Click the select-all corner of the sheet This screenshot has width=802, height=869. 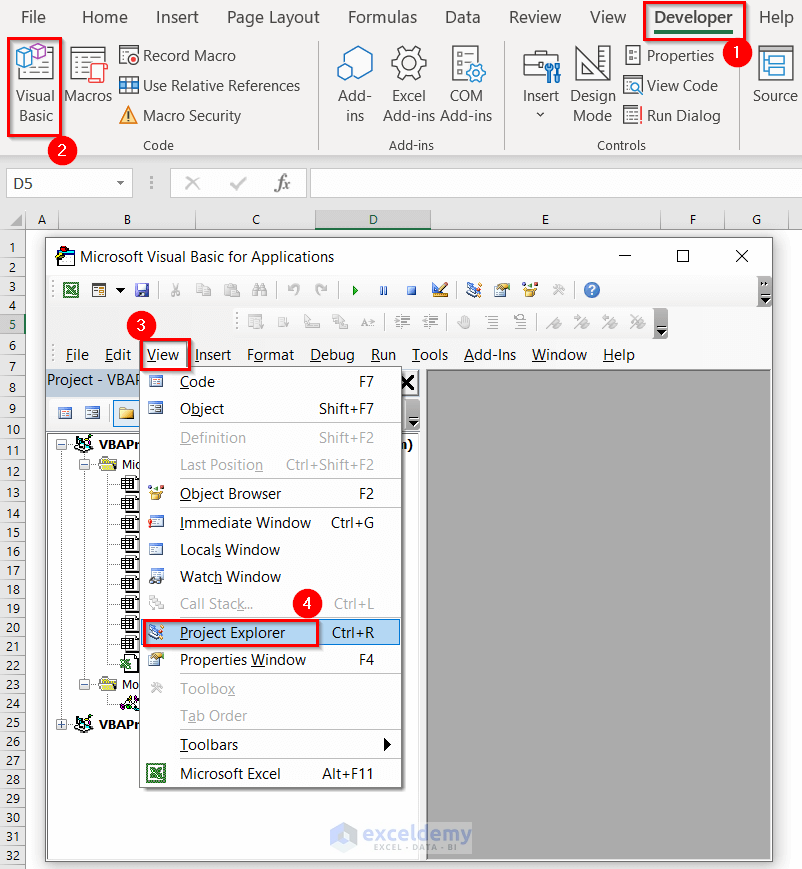(x=16, y=220)
